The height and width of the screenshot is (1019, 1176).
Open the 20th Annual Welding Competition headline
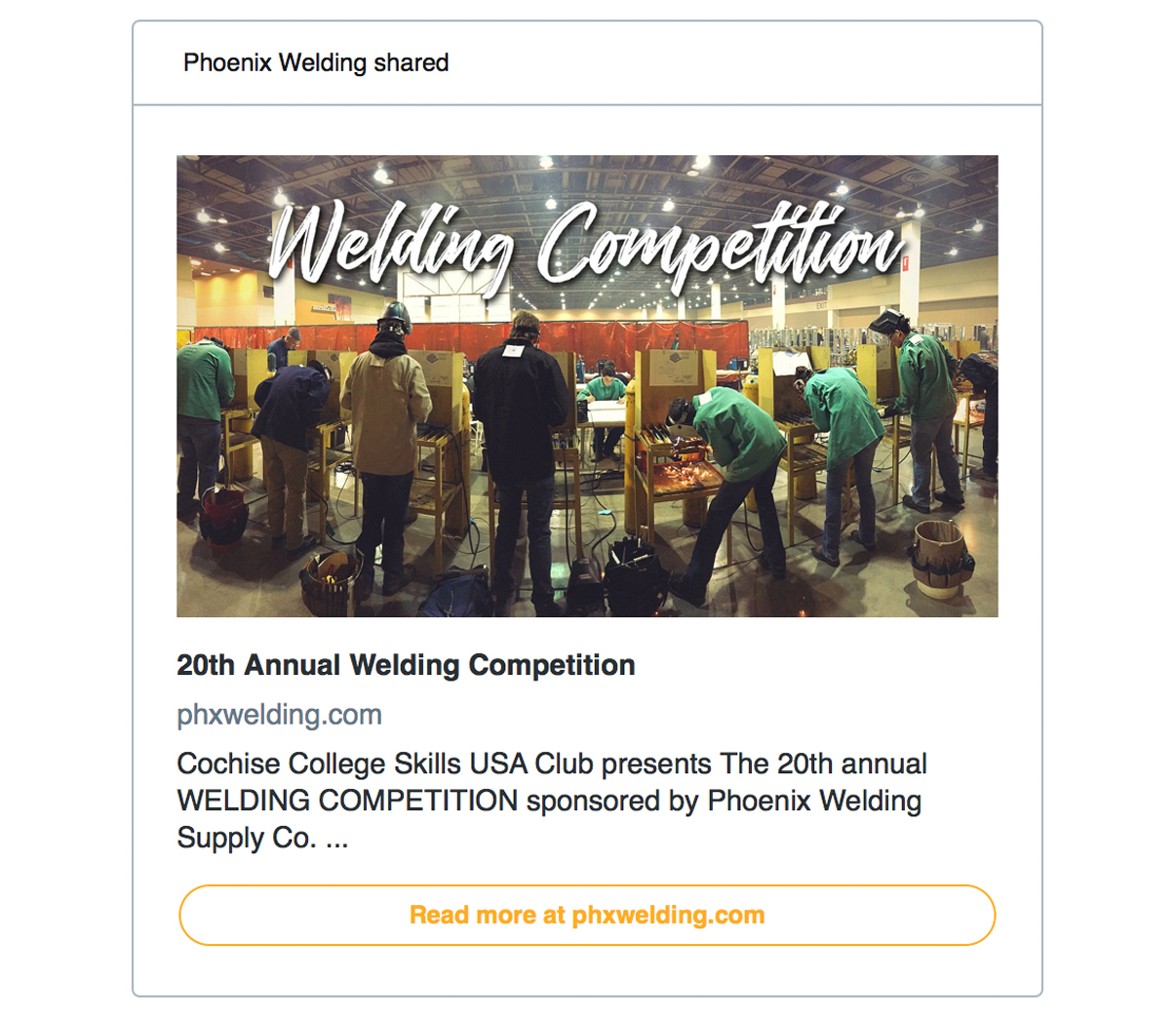406,665
